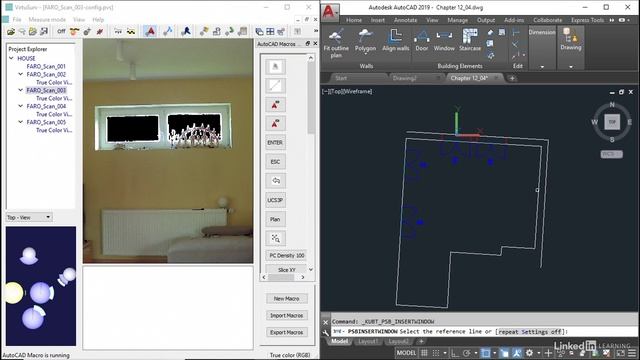This screenshot has height=360, width=640.
Task: Open the Annotate ribbon tab
Action: [405, 20]
